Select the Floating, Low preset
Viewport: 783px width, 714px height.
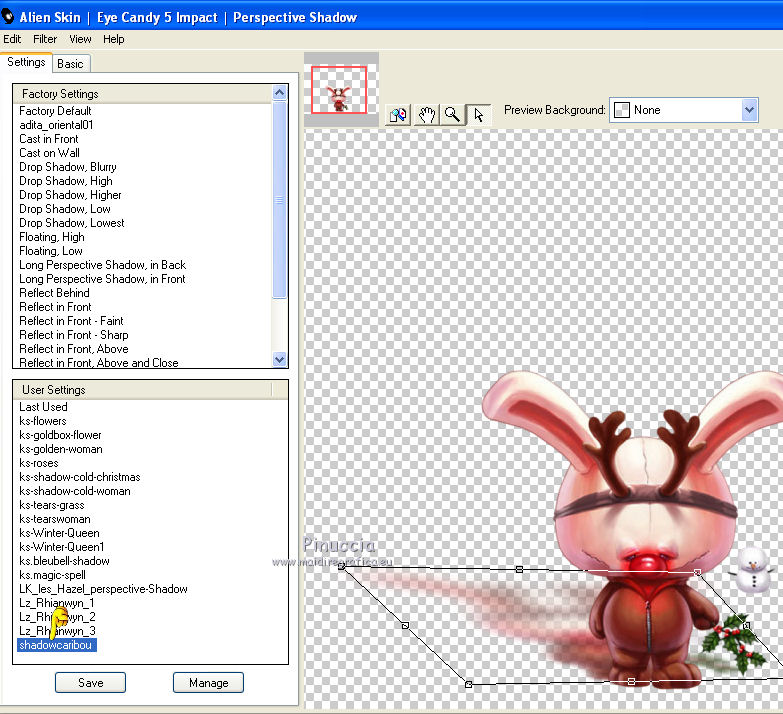point(50,251)
